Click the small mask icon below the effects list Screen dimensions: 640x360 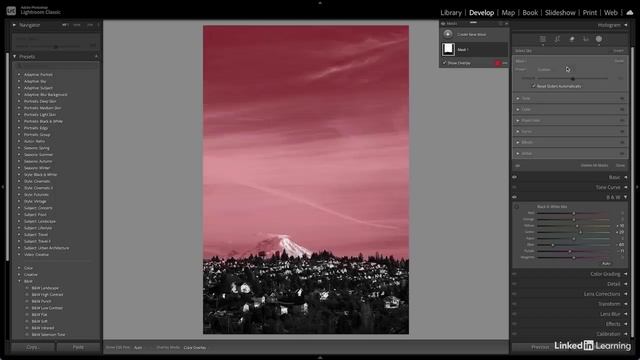pyautogui.click(x=518, y=165)
